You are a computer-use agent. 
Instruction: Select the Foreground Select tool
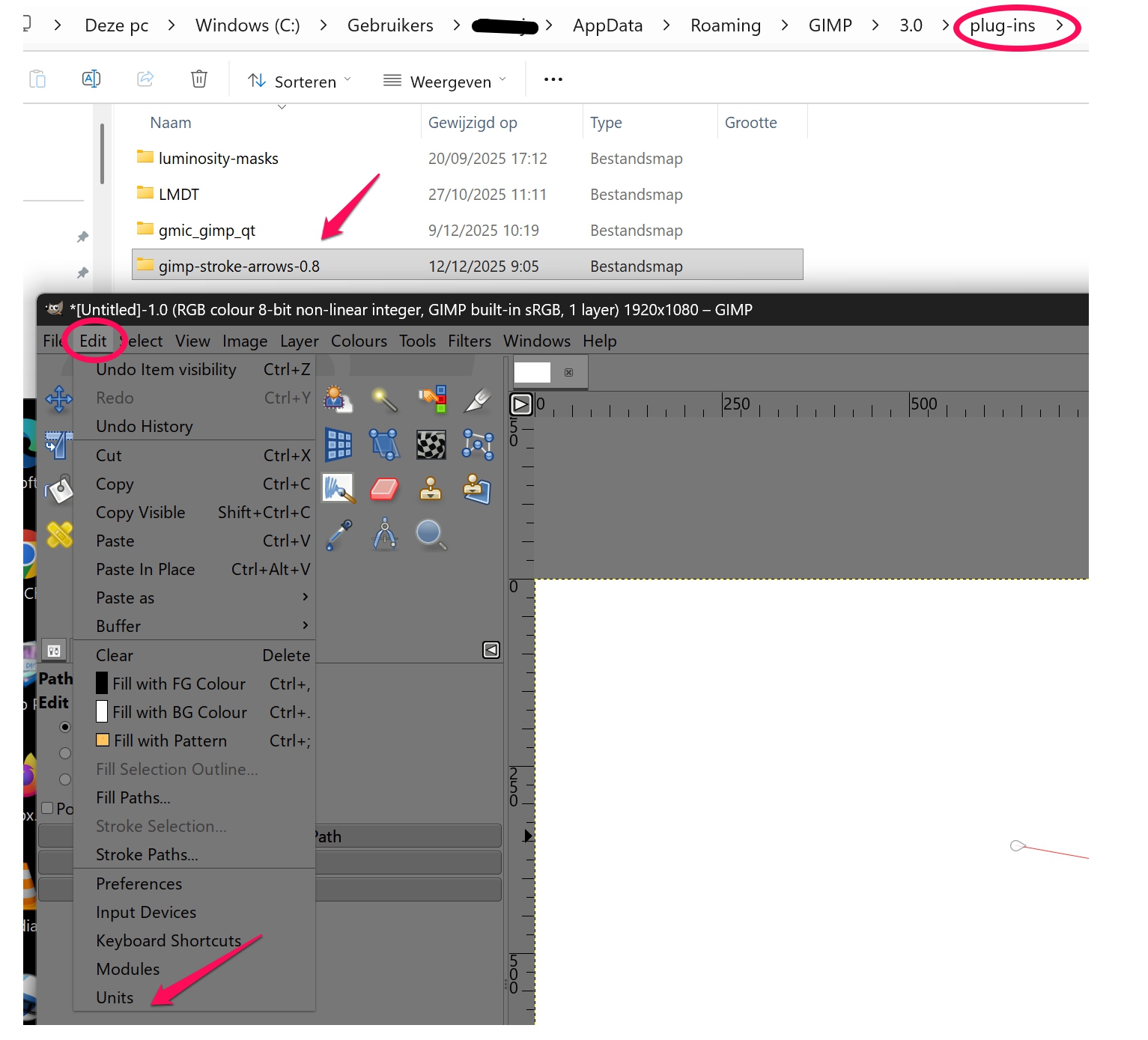[338, 399]
